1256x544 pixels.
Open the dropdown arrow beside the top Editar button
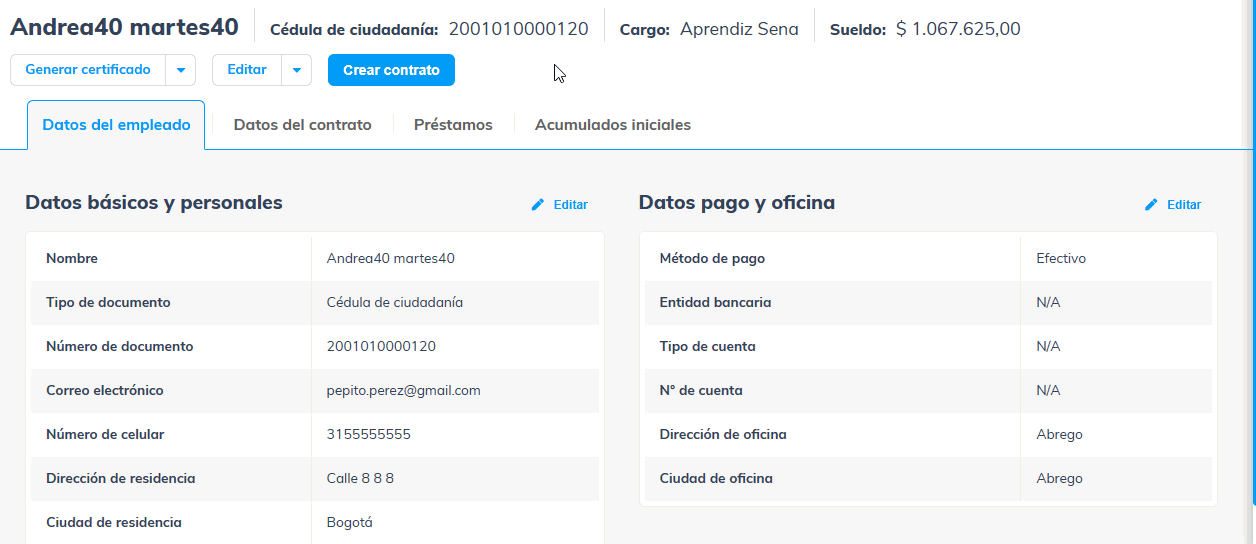tap(297, 70)
